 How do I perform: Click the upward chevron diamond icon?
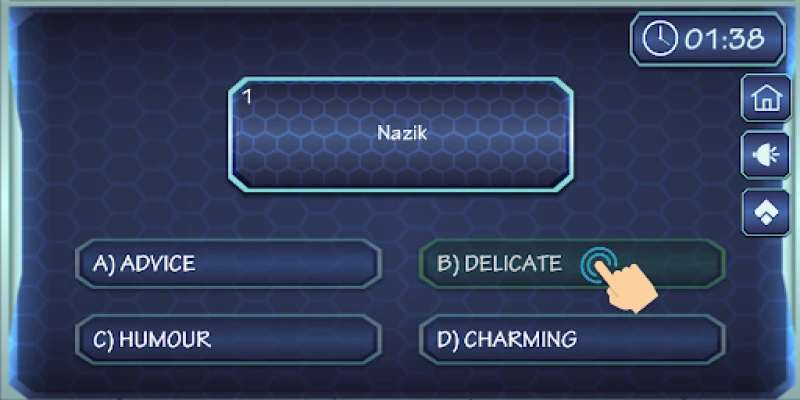click(766, 212)
